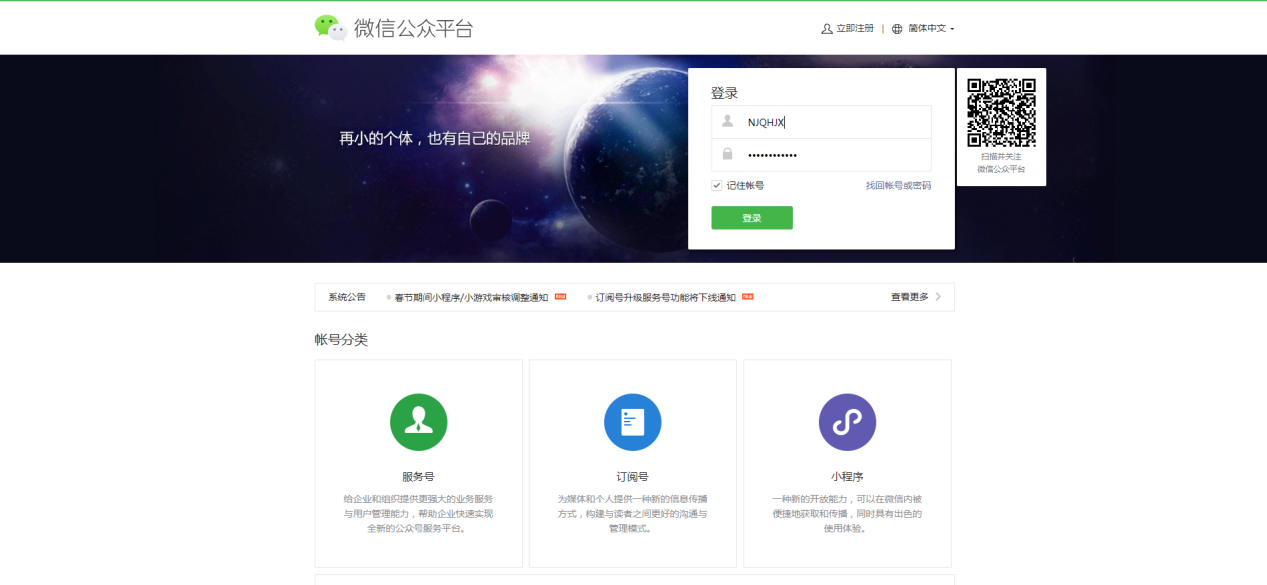Click the QR code image
The height and width of the screenshot is (585, 1267).
pos(1001,112)
